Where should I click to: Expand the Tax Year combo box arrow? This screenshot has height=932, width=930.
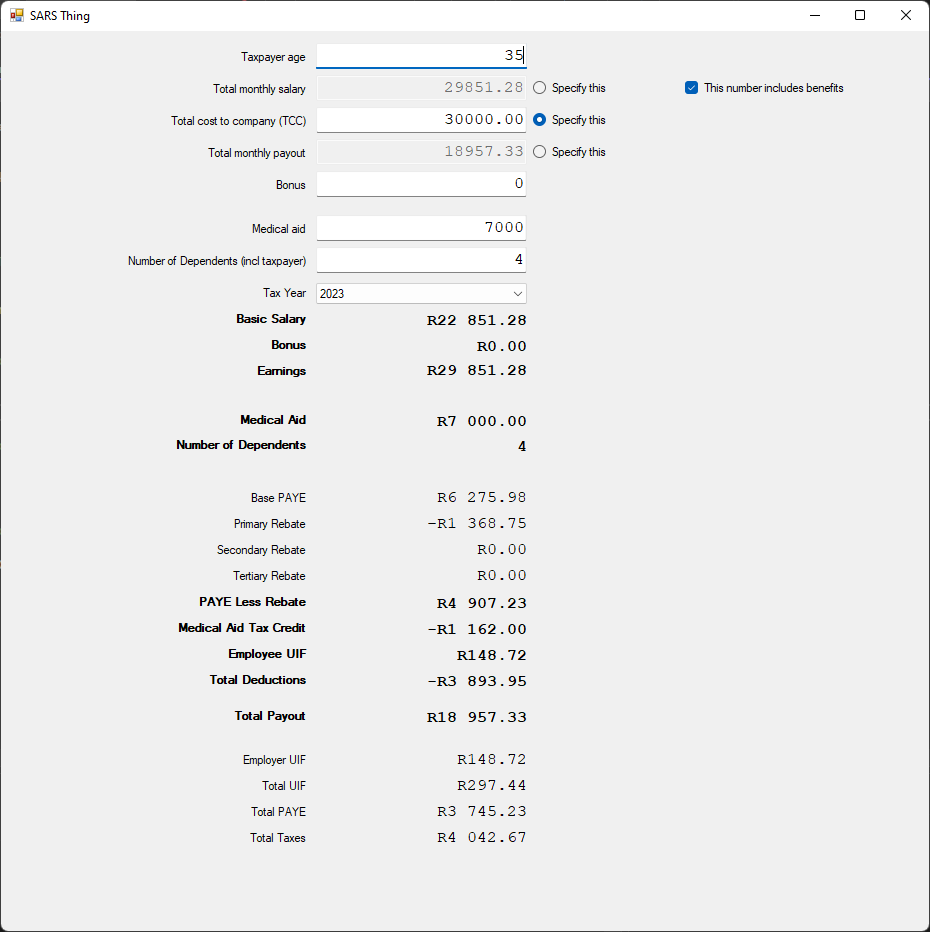518,293
